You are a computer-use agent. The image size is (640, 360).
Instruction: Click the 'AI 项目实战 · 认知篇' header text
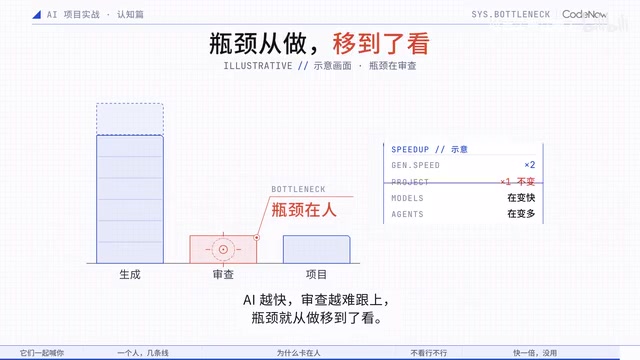[x=95, y=15]
